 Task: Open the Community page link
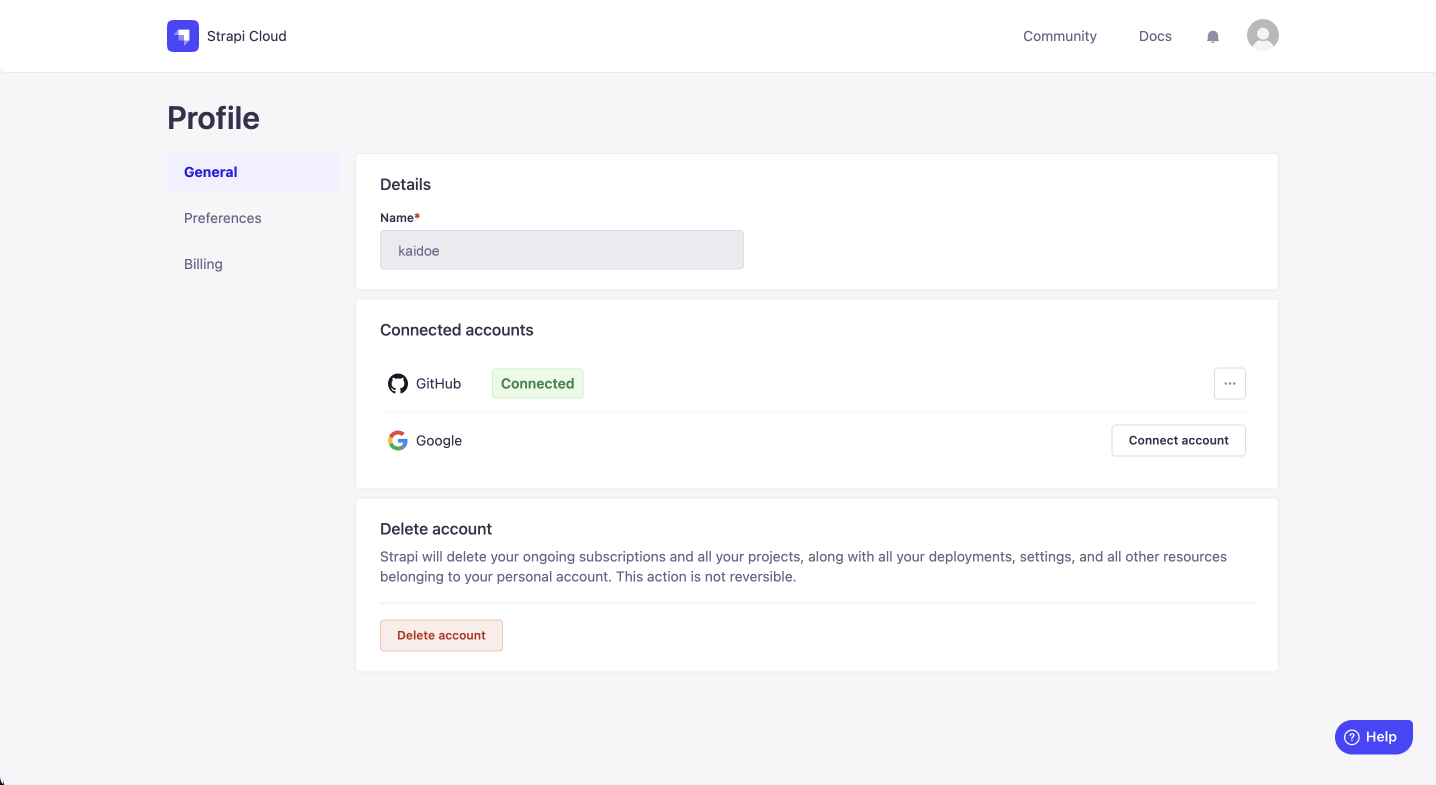pos(1059,36)
